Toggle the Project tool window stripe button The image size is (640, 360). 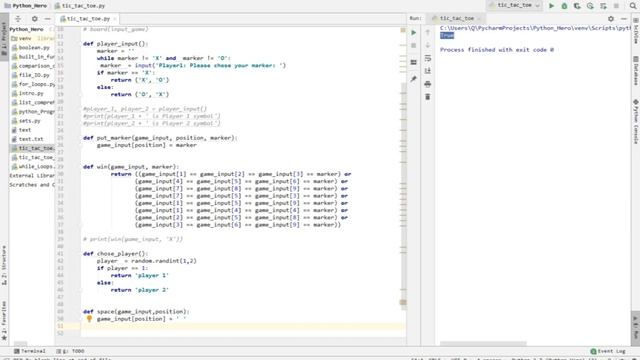tap(4, 37)
